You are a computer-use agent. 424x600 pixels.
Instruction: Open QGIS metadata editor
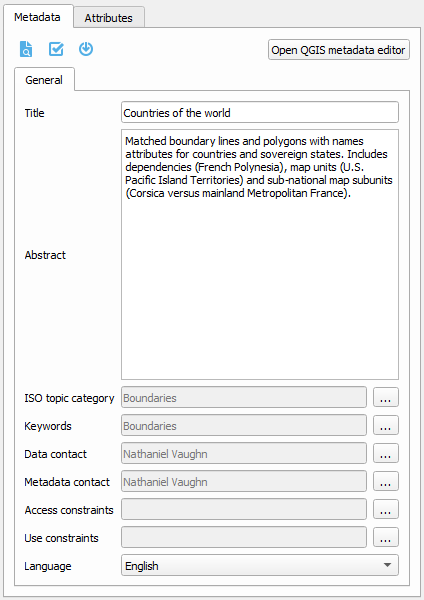339,50
